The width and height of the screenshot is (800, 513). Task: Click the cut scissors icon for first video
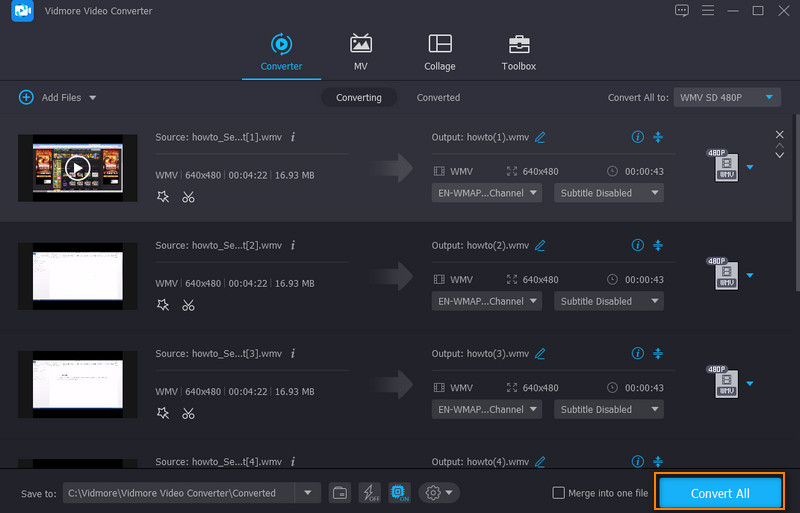(188, 196)
